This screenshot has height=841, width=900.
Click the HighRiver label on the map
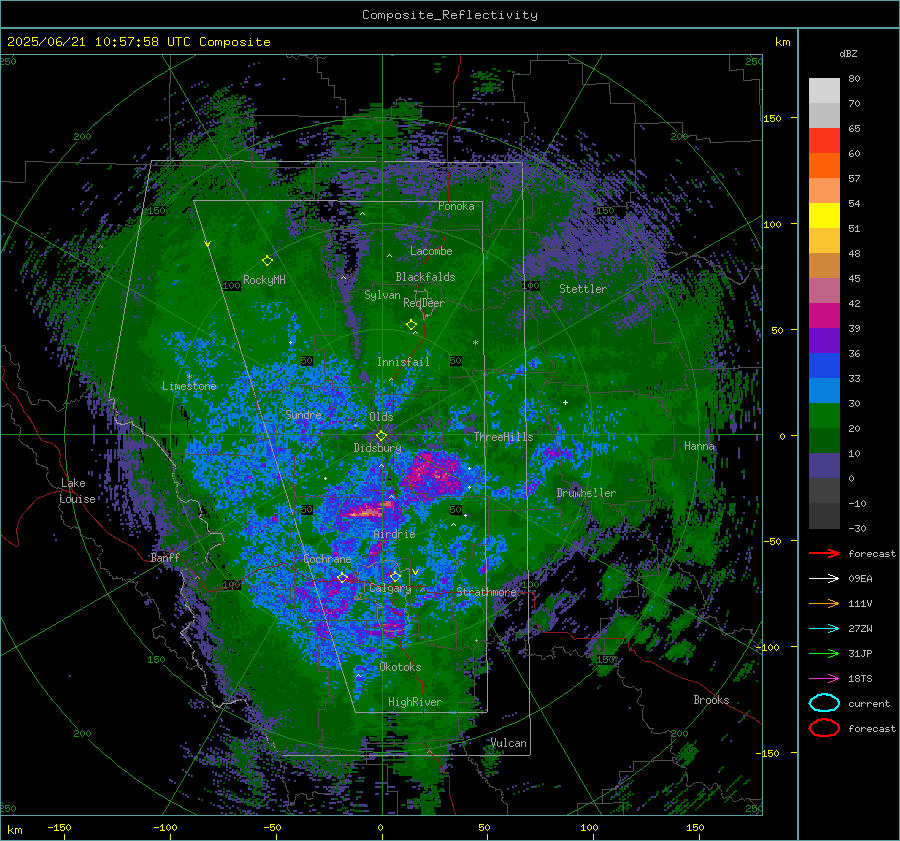[x=415, y=702]
